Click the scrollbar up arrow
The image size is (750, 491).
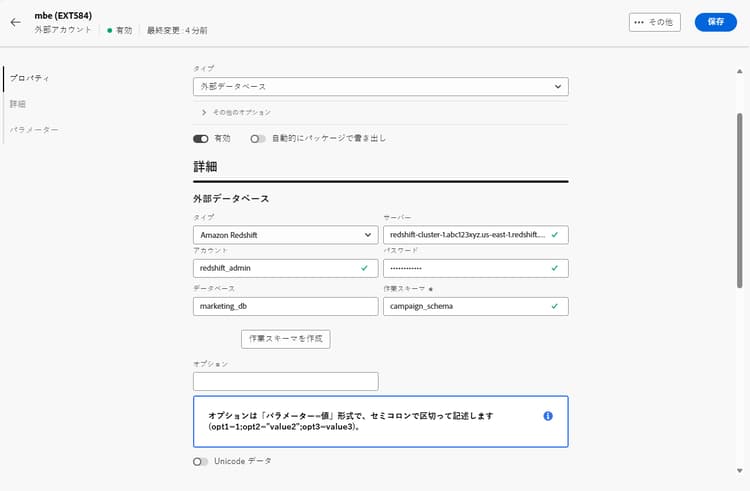pos(739,72)
